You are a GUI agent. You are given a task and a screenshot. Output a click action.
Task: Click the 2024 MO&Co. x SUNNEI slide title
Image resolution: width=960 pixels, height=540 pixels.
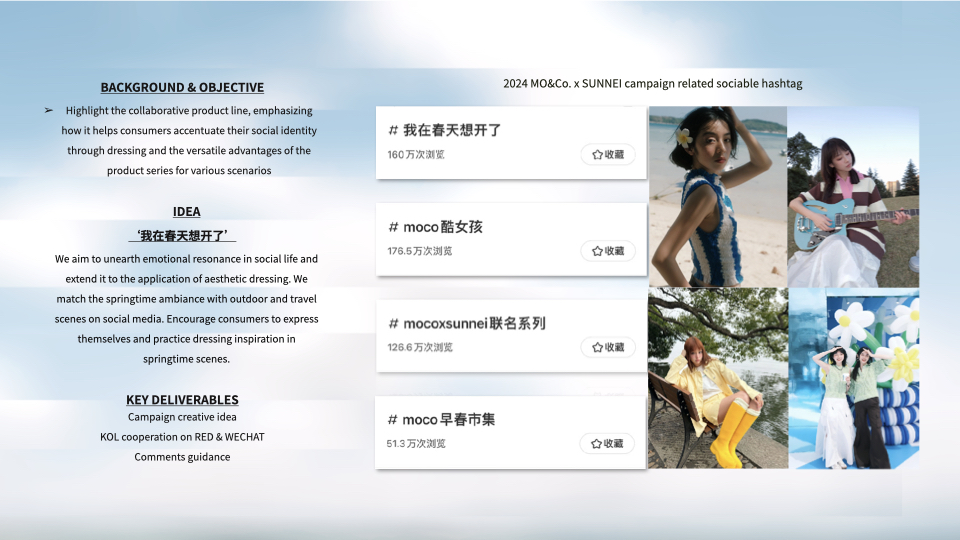click(652, 84)
